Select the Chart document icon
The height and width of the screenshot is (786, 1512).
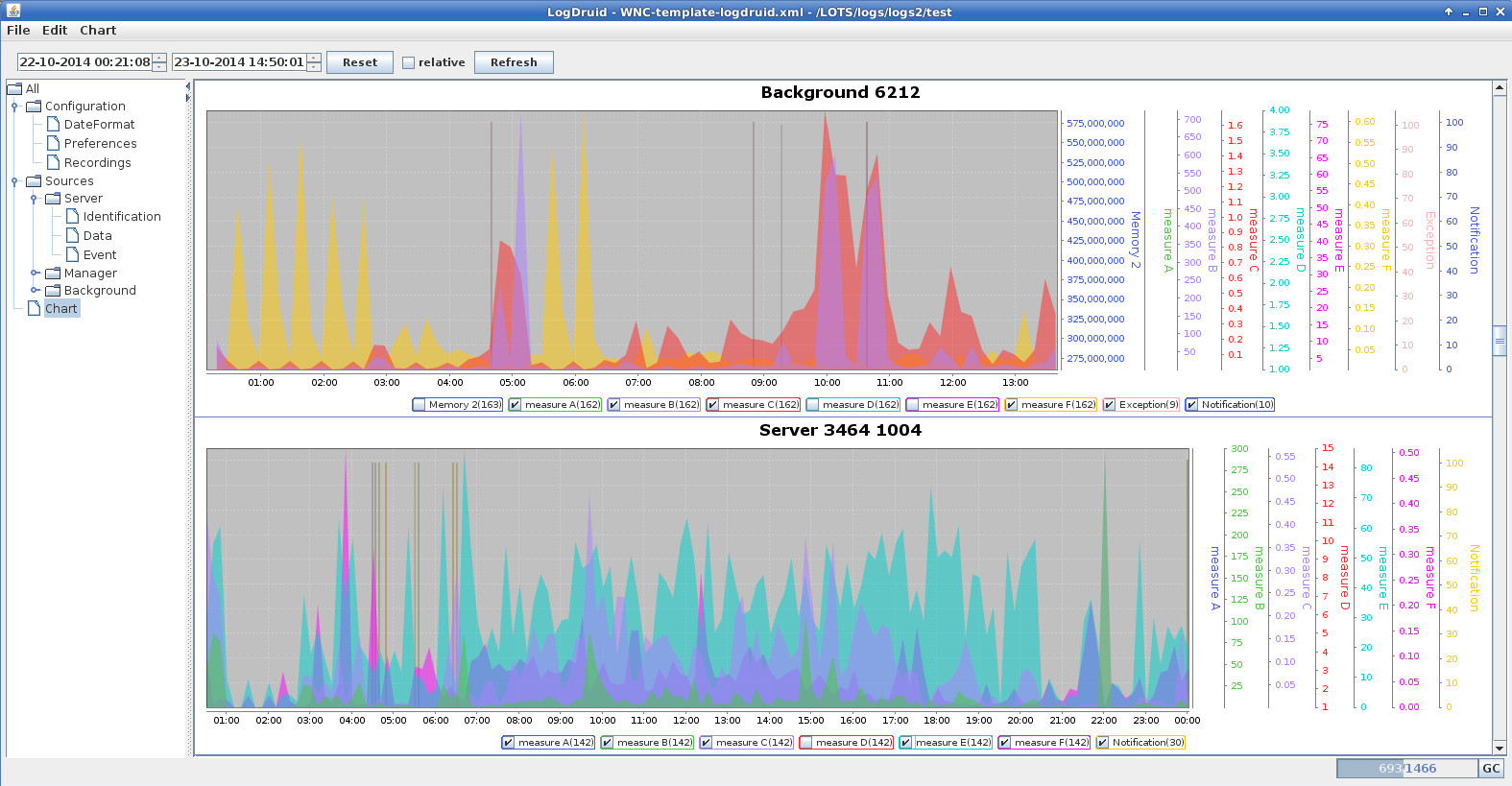point(34,308)
